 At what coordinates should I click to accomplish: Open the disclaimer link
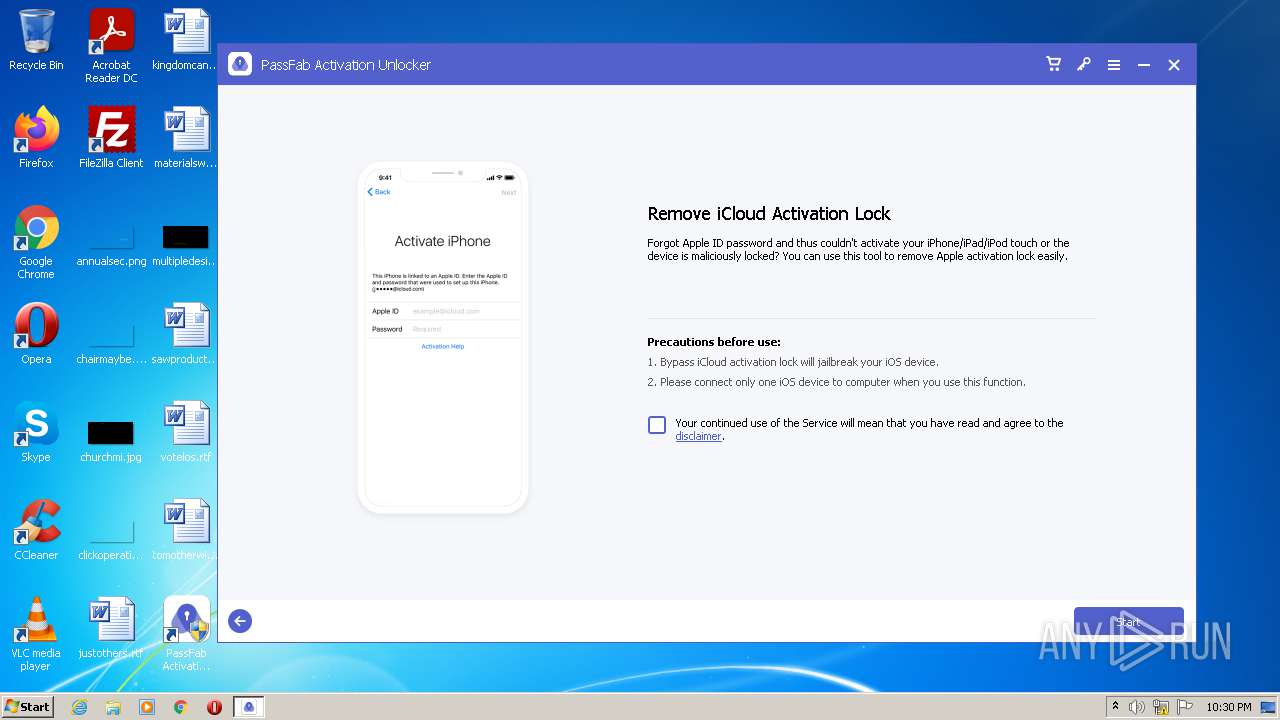(698, 436)
